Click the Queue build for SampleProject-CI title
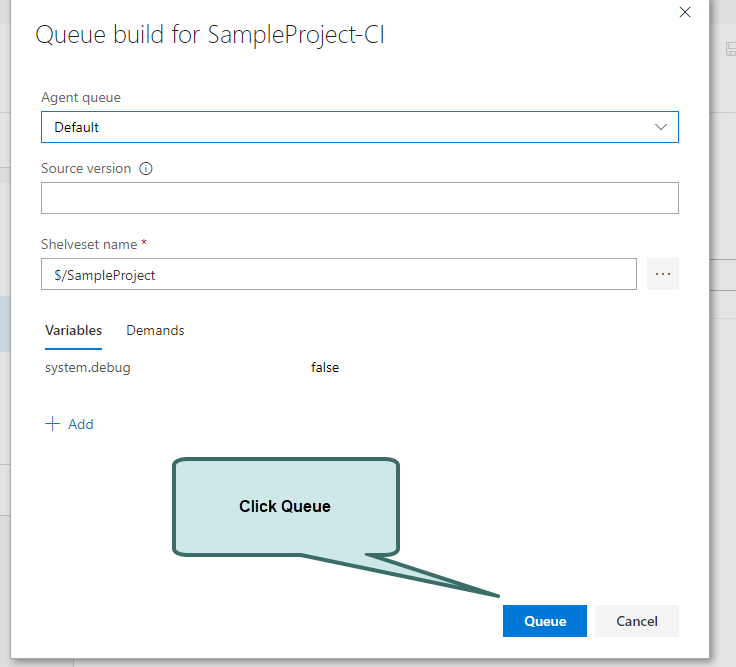The height and width of the screenshot is (667, 736). pos(210,34)
